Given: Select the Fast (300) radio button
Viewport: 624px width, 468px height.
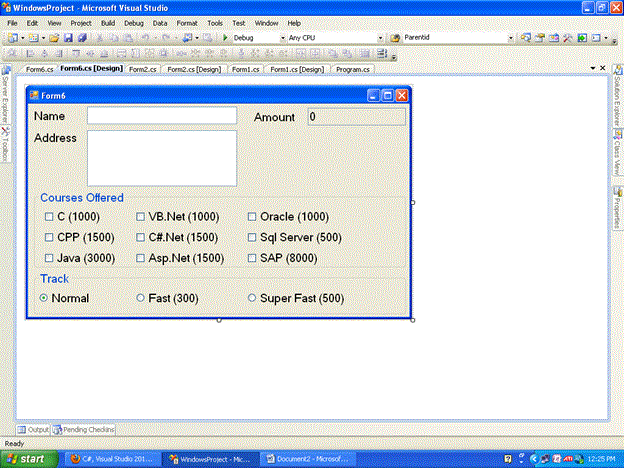Looking at the screenshot, I should [x=140, y=298].
